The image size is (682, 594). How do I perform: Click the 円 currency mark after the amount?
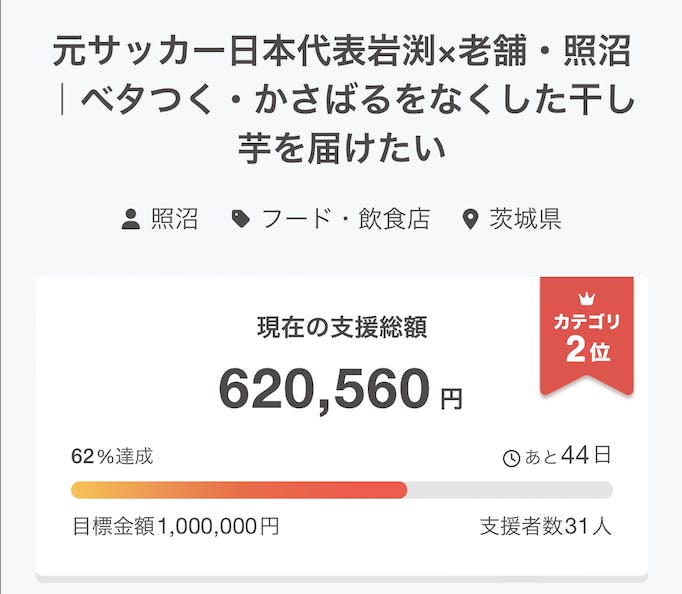[452, 399]
